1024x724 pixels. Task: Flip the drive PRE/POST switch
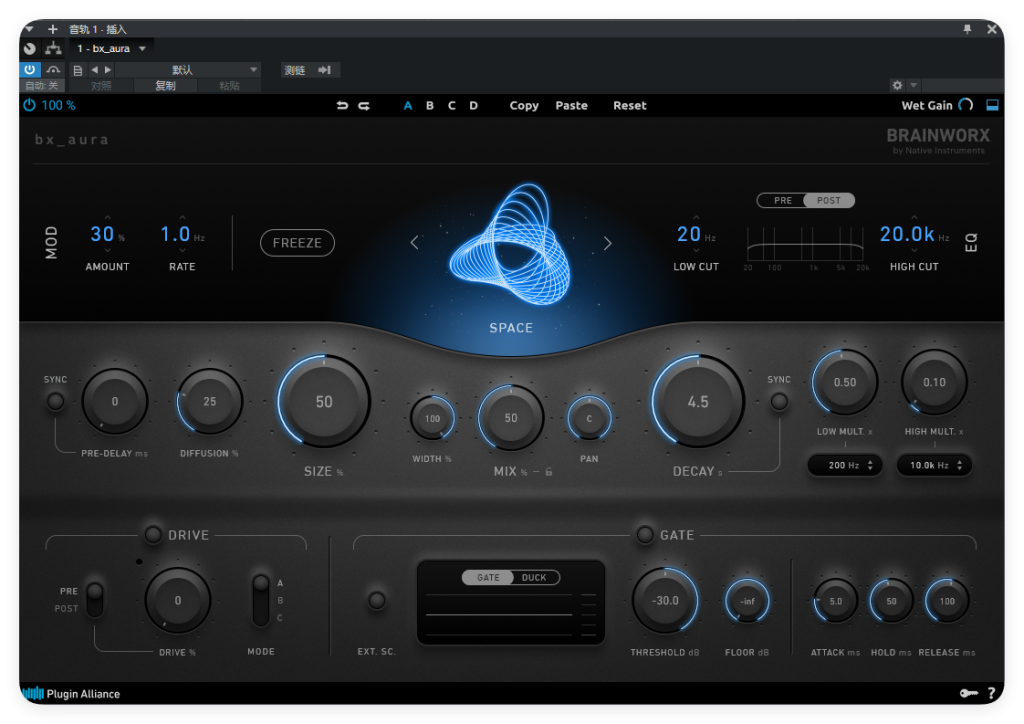click(x=95, y=599)
